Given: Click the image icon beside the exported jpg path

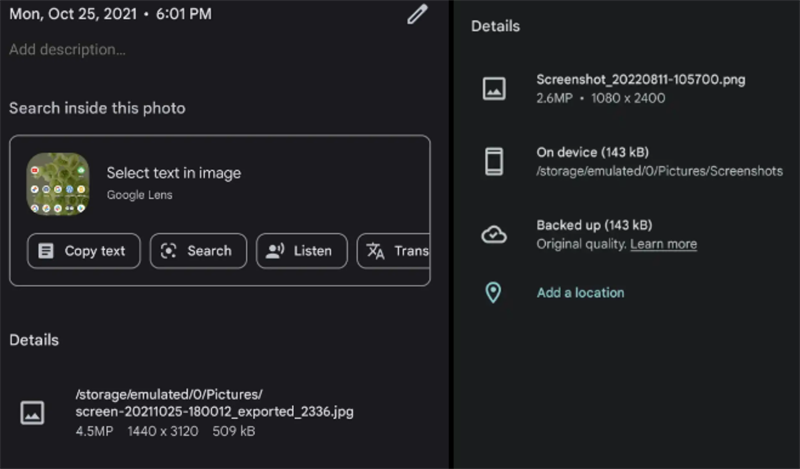Looking at the screenshot, I should (x=33, y=412).
